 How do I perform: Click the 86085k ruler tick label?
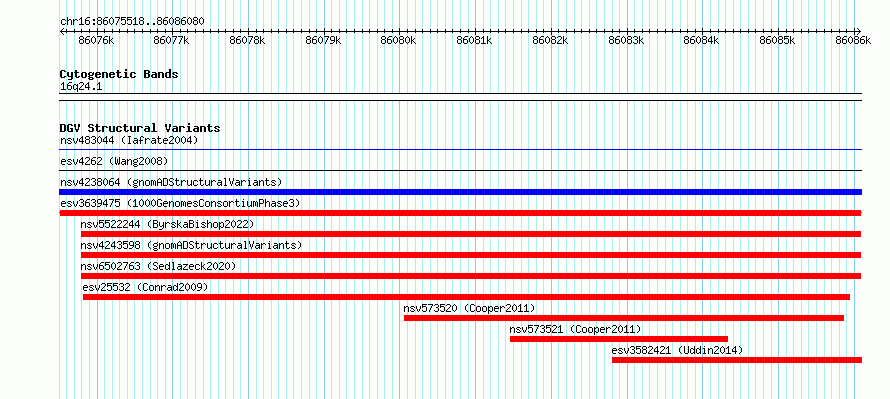tap(778, 40)
